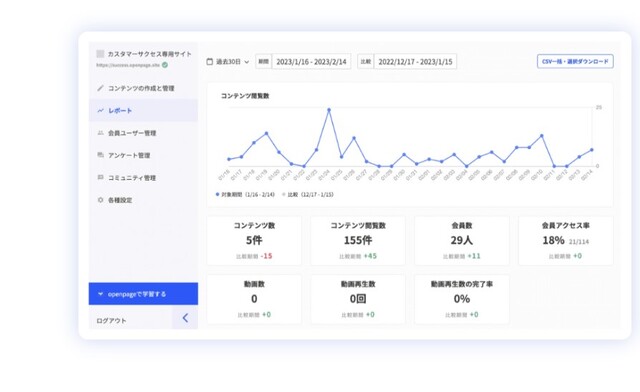Open the site URL link under the site name
The width and height of the screenshot is (640, 392).
tap(128, 65)
